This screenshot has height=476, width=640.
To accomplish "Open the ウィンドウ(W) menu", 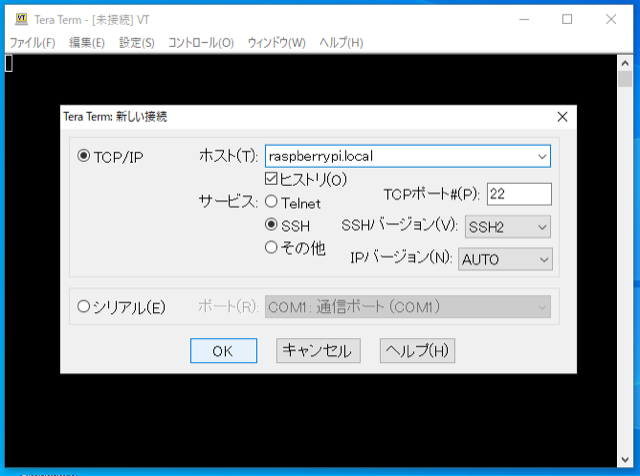I will click(276, 42).
